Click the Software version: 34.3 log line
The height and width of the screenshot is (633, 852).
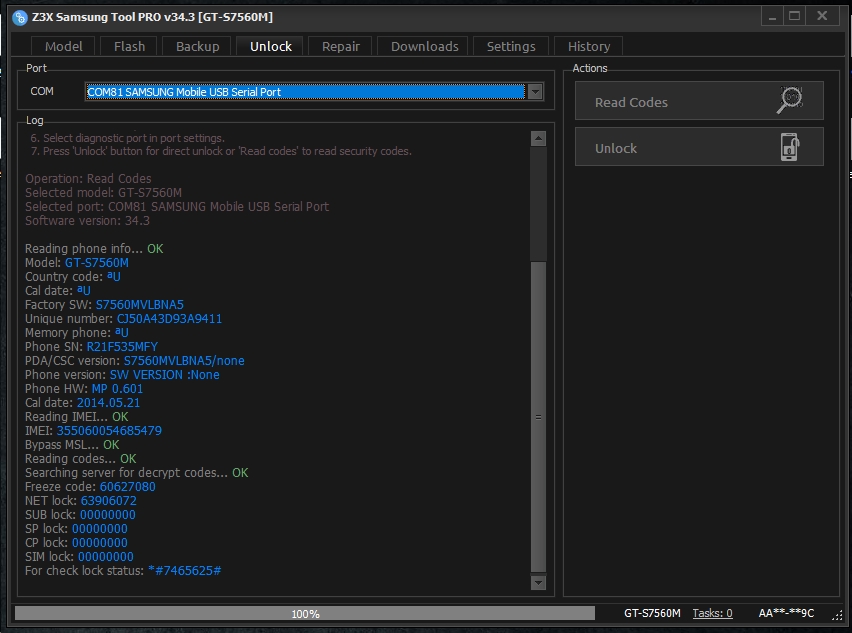coord(87,221)
